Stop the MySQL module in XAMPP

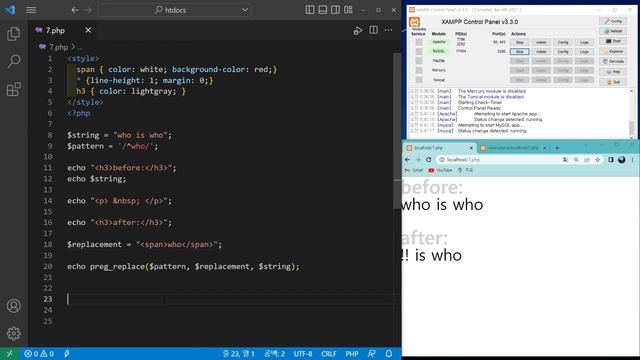(520, 51)
